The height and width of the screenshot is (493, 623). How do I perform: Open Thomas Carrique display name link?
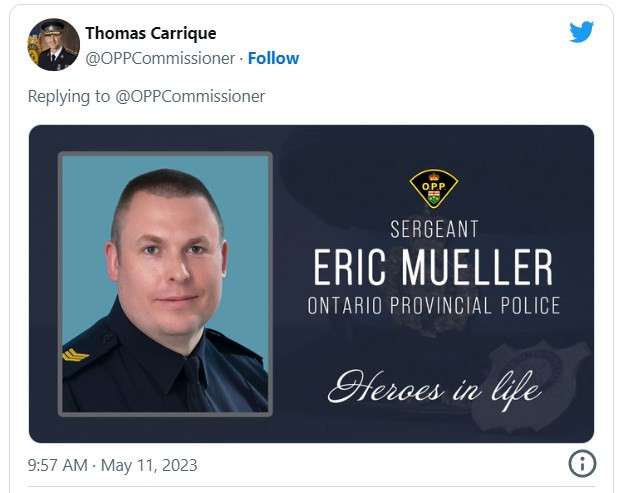(x=151, y=33)
